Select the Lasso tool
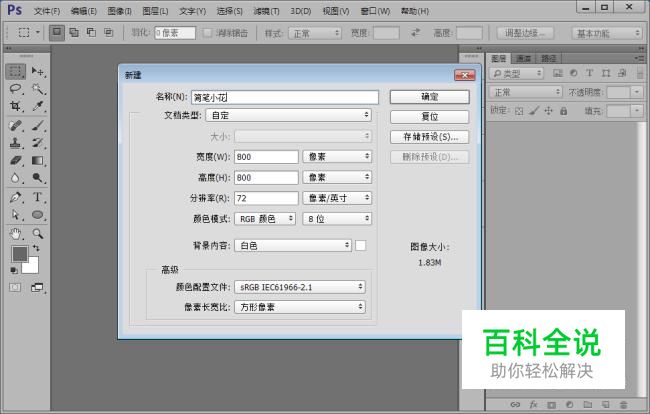Screen dimensions: 650x414 [x=16, y=89]
